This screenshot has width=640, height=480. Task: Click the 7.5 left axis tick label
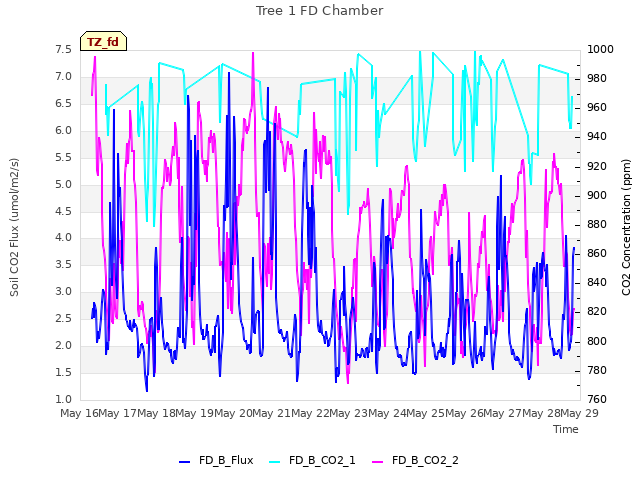pyautogui.click(x=63, y=49)
